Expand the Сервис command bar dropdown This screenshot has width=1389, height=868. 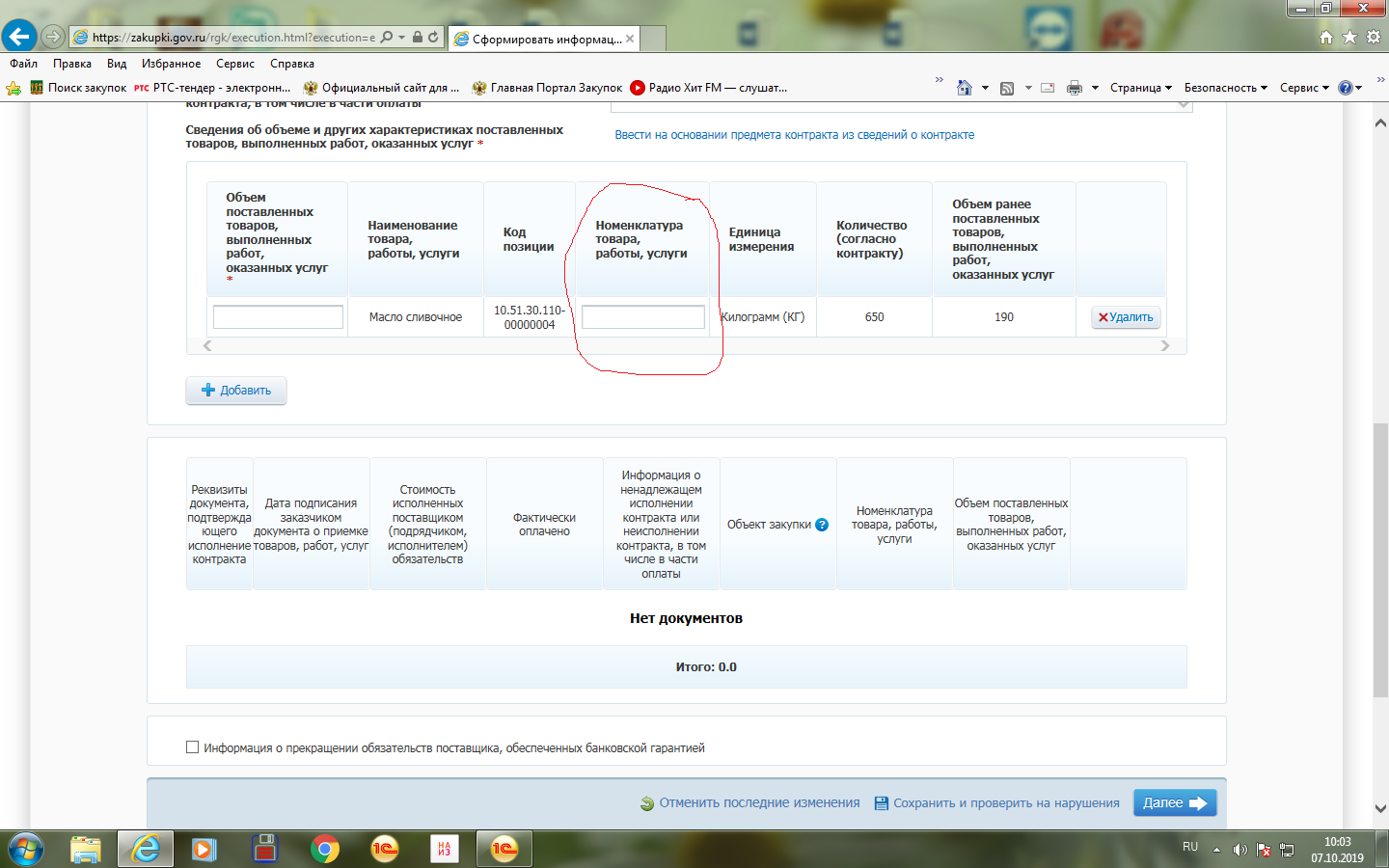[x=1304, y=88]
